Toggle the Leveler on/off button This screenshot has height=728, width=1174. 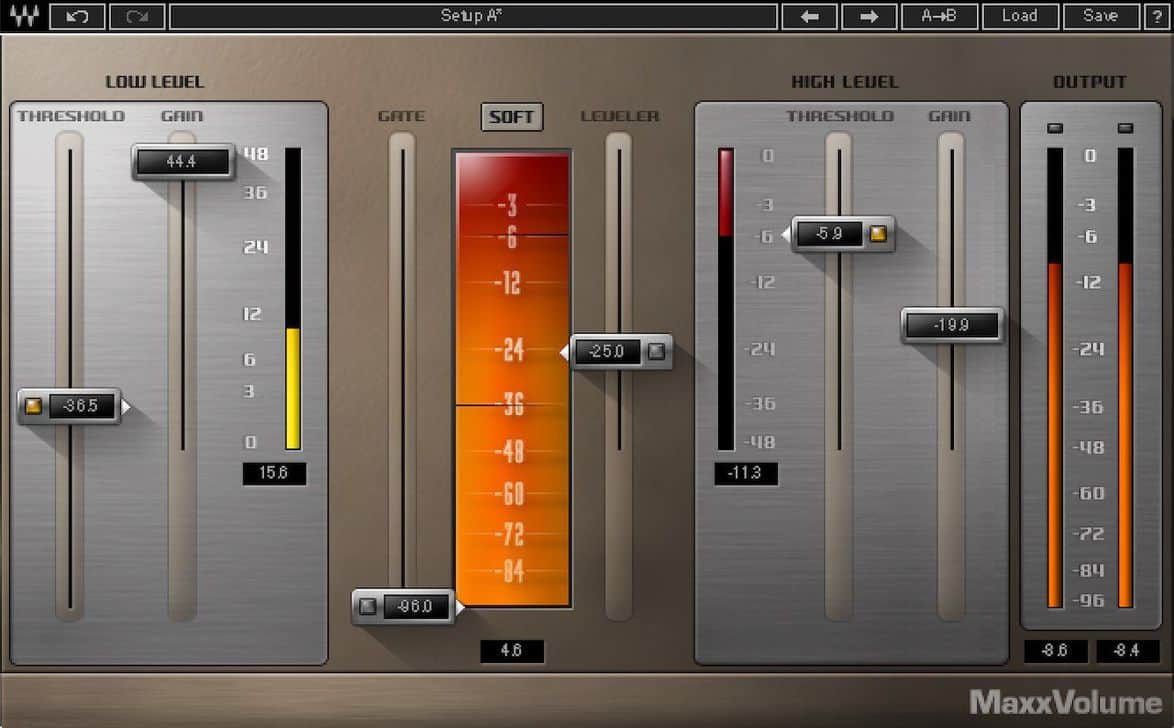point(656,351)
